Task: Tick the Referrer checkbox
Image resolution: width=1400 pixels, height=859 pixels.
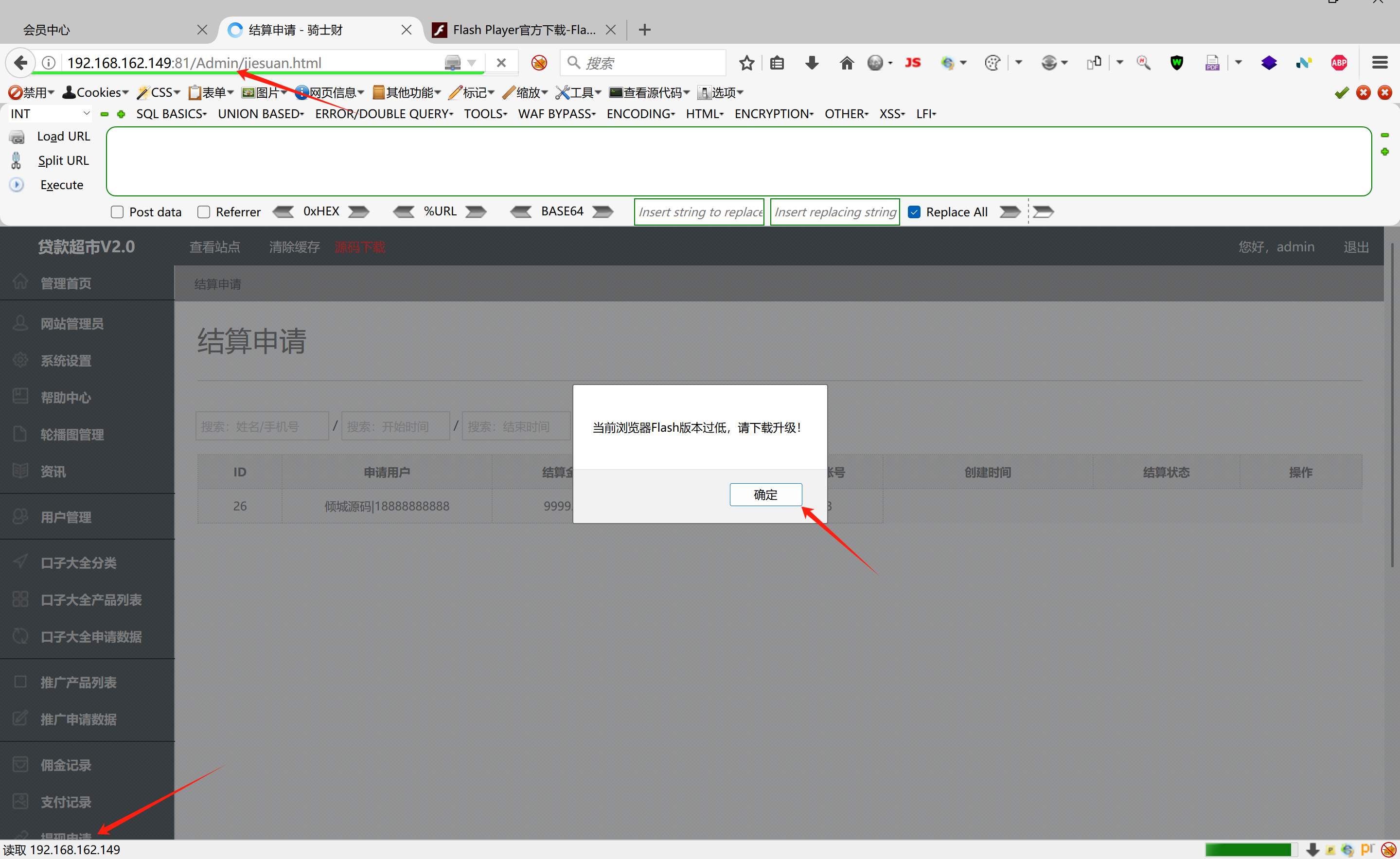Action: click(x=203, y=212)
